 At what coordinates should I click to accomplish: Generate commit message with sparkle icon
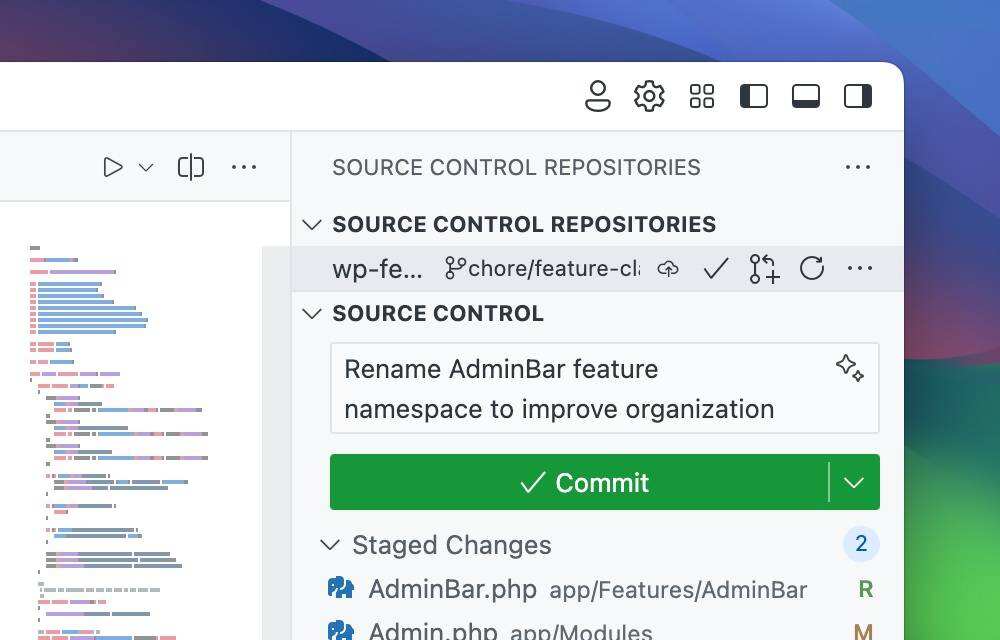pos(850,368)
